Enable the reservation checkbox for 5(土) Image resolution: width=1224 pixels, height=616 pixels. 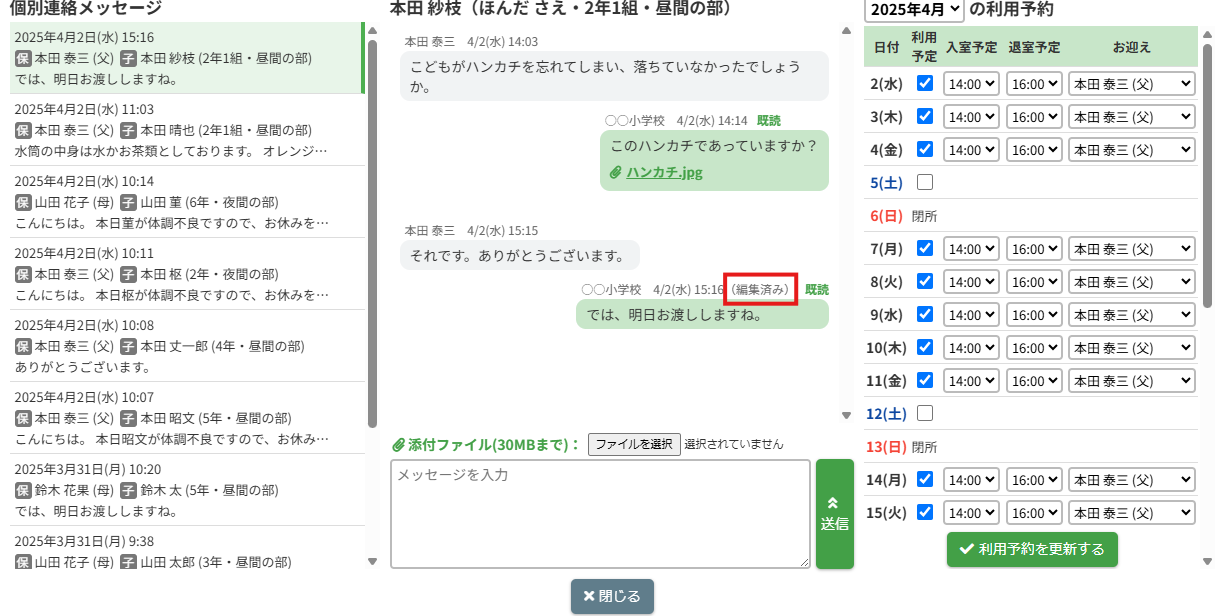pos(925,182)
